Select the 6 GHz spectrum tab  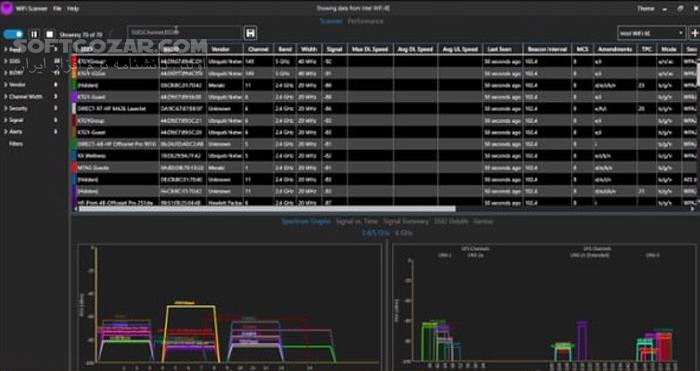point(404,233)
